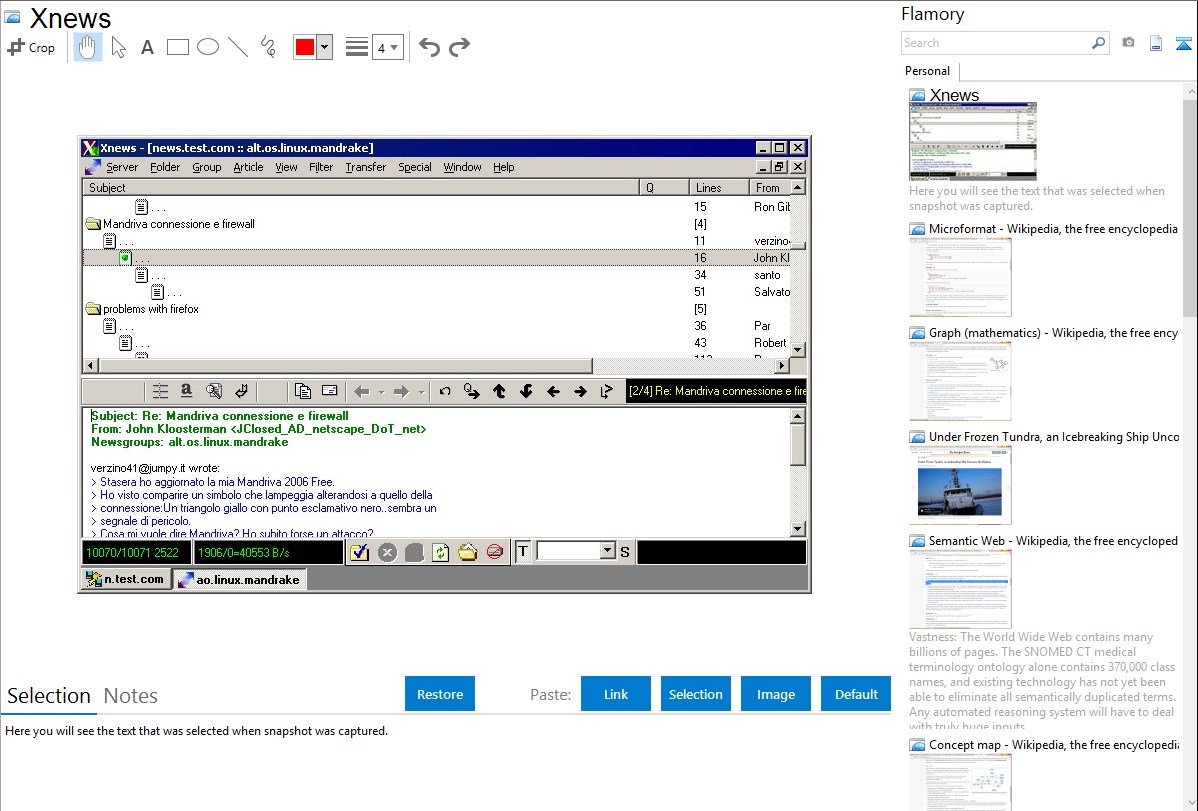Click the bold right arrow next article
The width and height of the screenshot is (1198, 811).
pos(581,391)
